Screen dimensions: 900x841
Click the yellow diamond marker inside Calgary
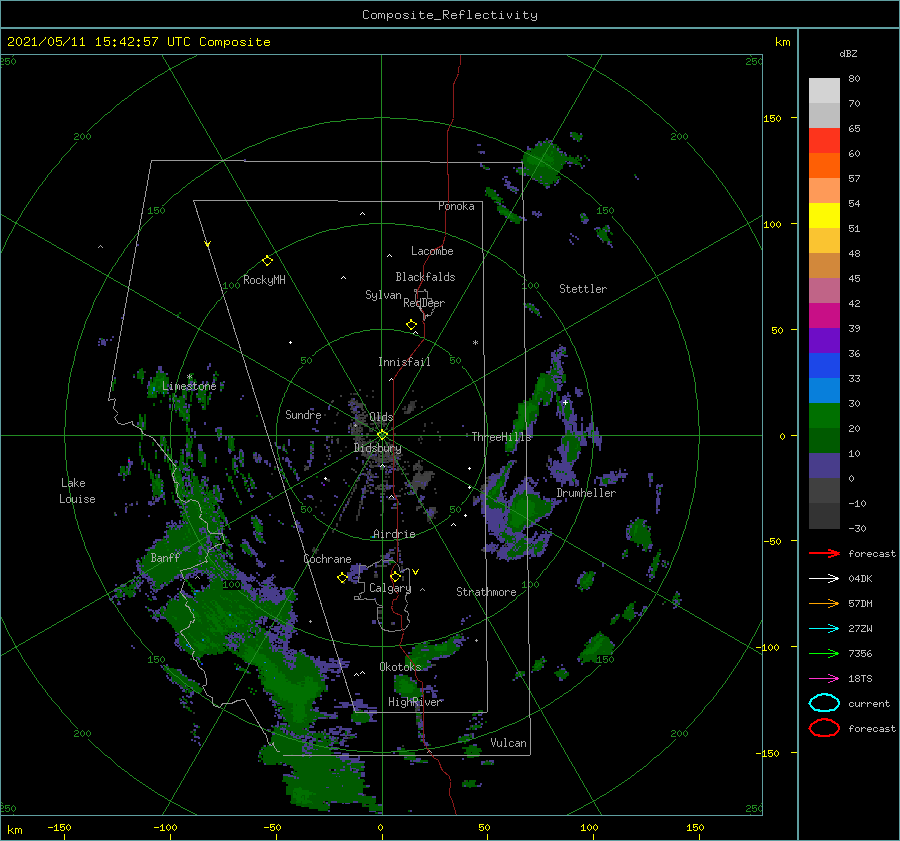(x=395, y=576)
